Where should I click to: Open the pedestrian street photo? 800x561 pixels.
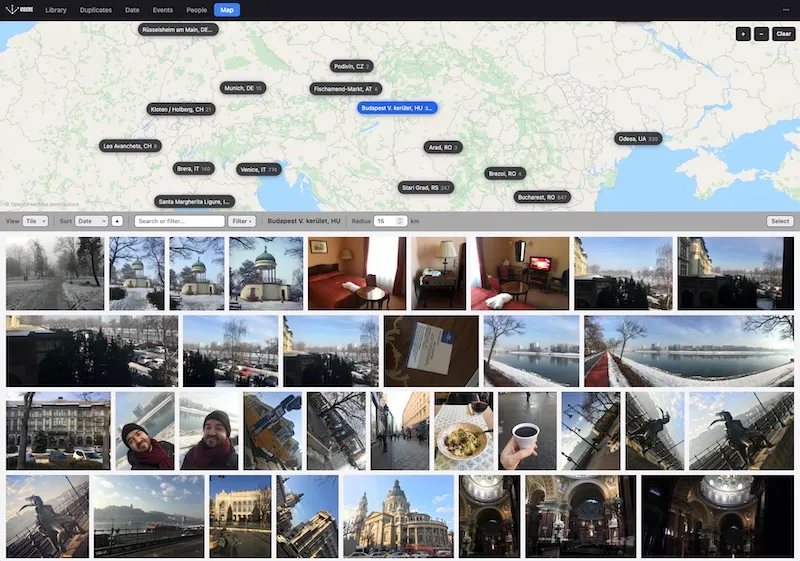tap(400, 430)
